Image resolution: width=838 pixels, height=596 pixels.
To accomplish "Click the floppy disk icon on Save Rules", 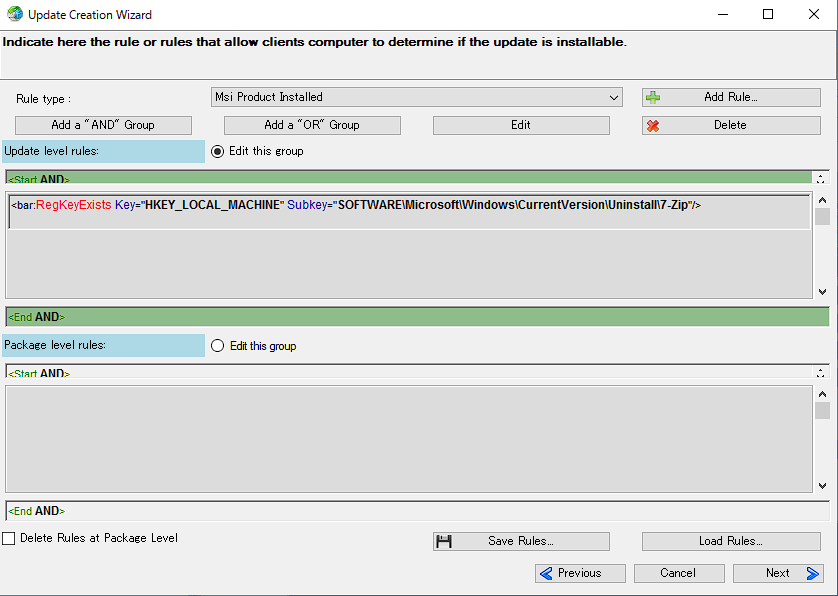I will coord(444,541).
